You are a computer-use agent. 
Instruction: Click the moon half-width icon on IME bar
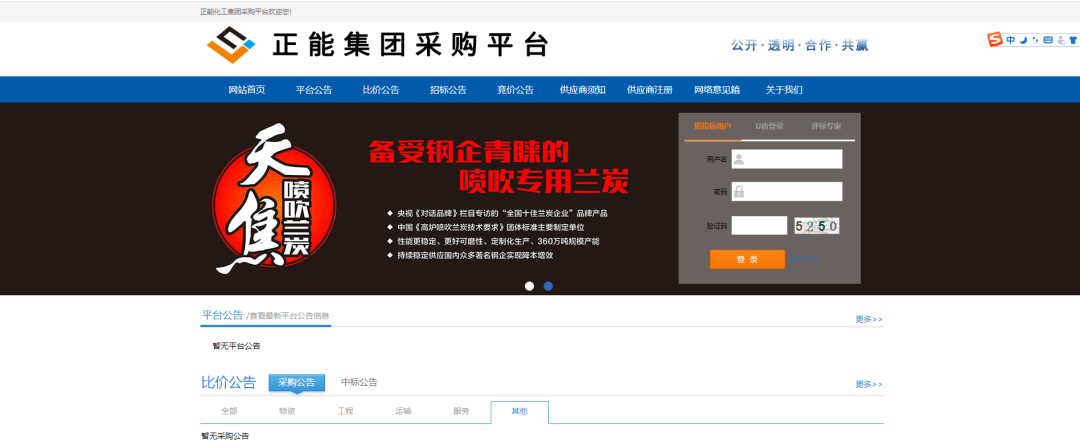(1024, 40)
